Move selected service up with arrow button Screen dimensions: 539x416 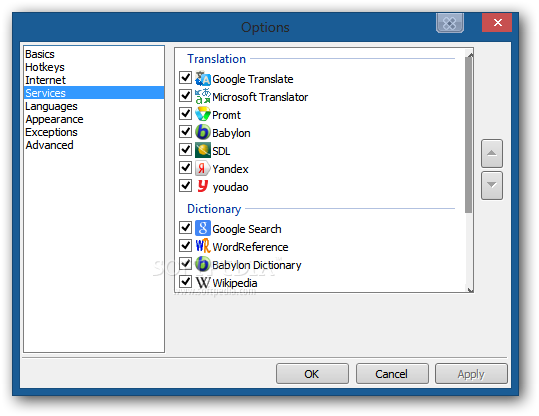coord(492,153)
